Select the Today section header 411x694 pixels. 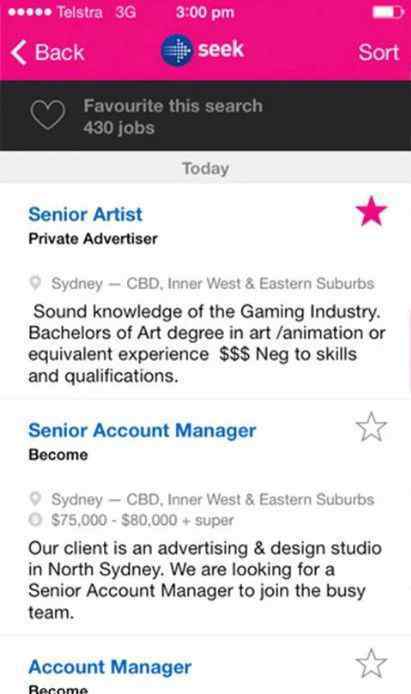click(x=205, y=168)
